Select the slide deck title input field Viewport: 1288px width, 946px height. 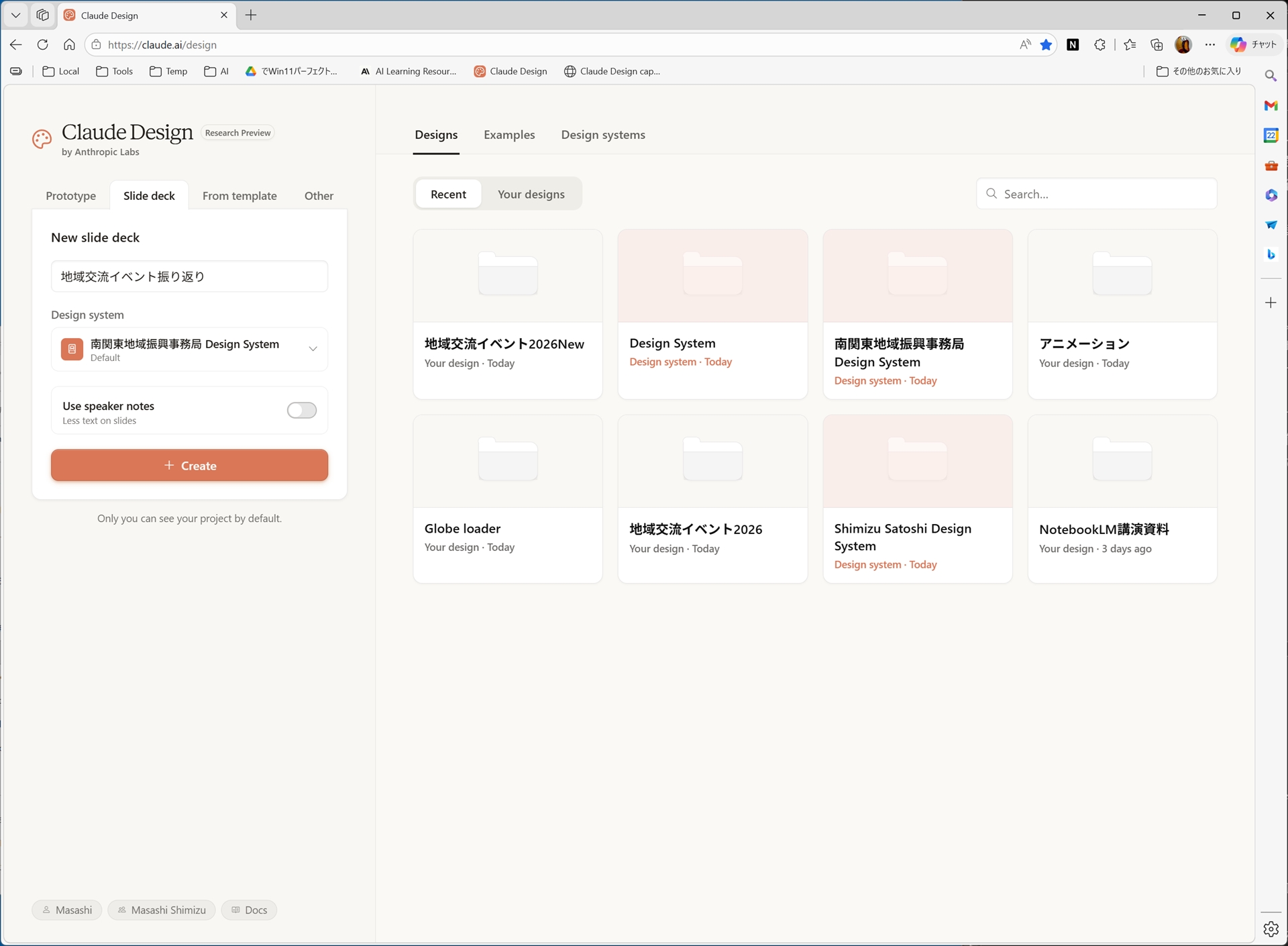click(x=189, y=276)
